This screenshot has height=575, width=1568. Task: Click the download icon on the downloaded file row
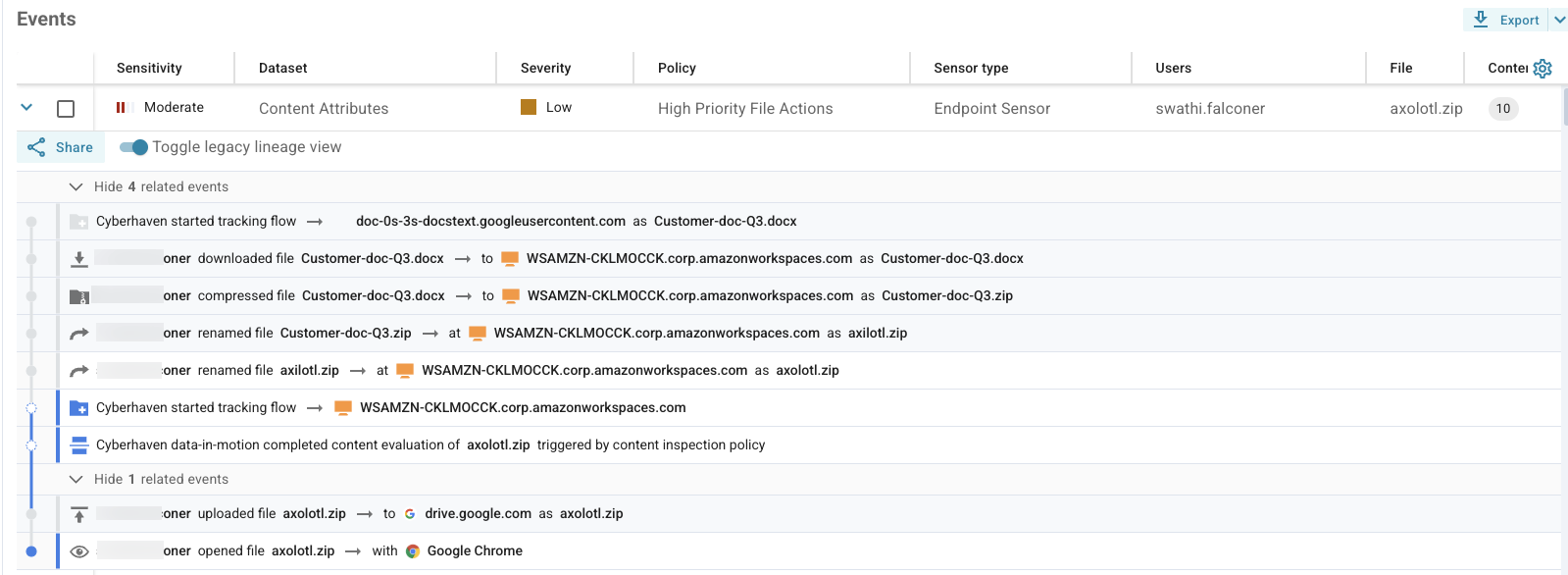pos(79,259)
